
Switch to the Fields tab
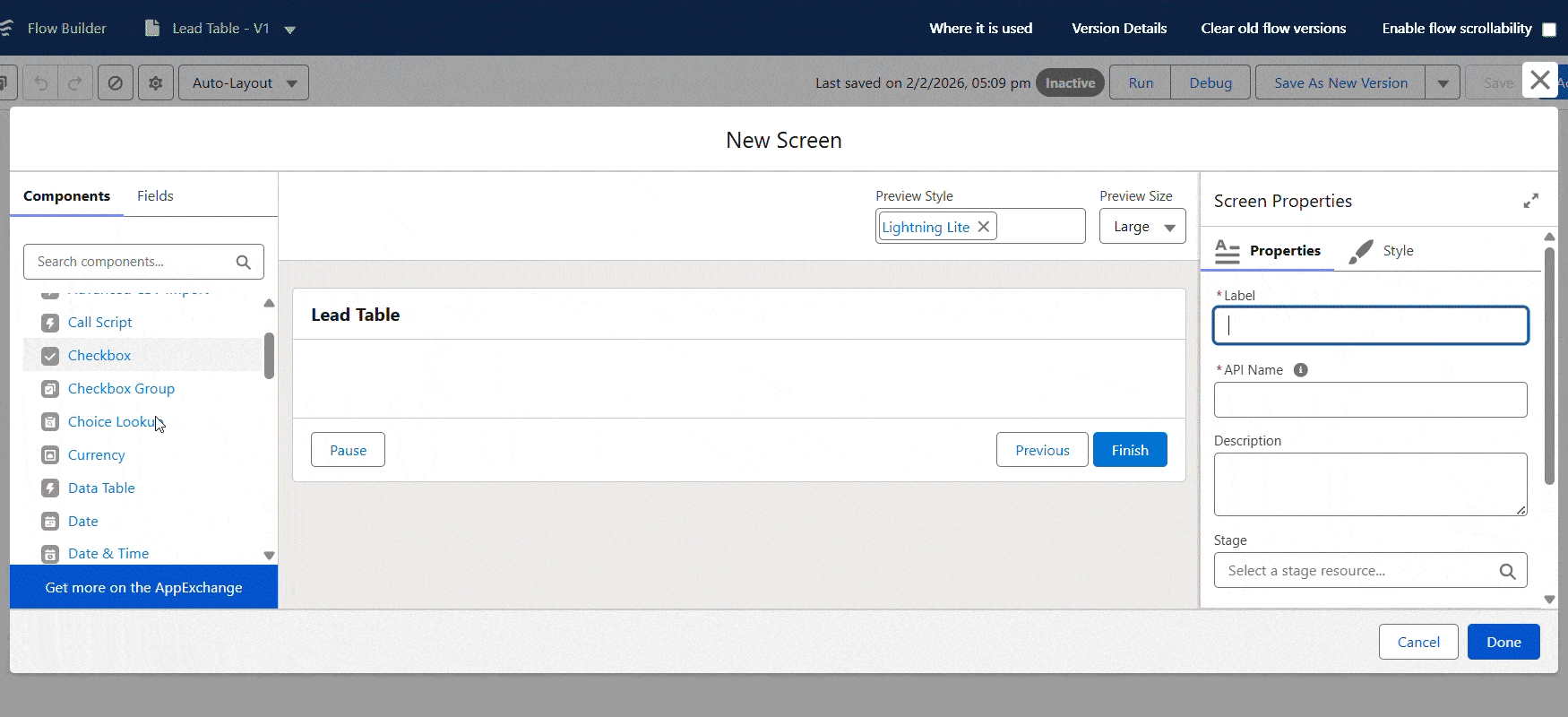pos(155,195)
